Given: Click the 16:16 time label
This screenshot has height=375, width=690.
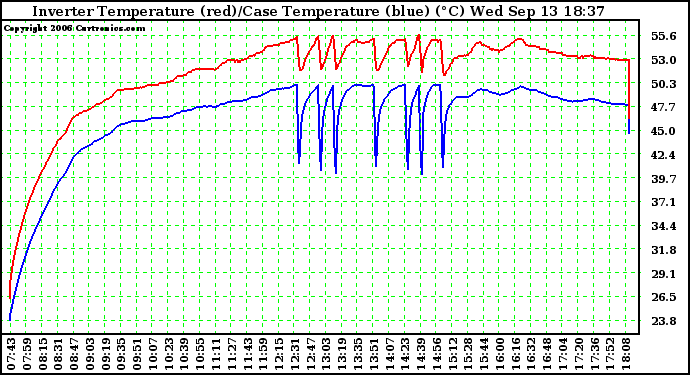Looking at the screenshot, I should point(516,354).
